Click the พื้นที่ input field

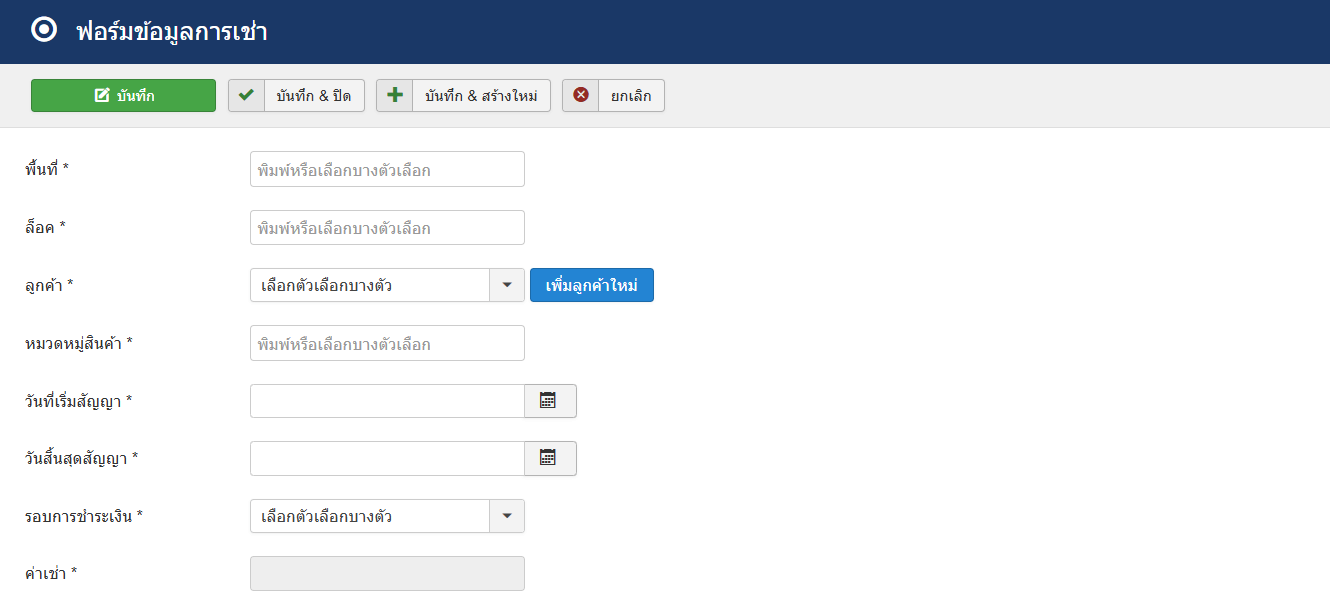coord(387,169)
